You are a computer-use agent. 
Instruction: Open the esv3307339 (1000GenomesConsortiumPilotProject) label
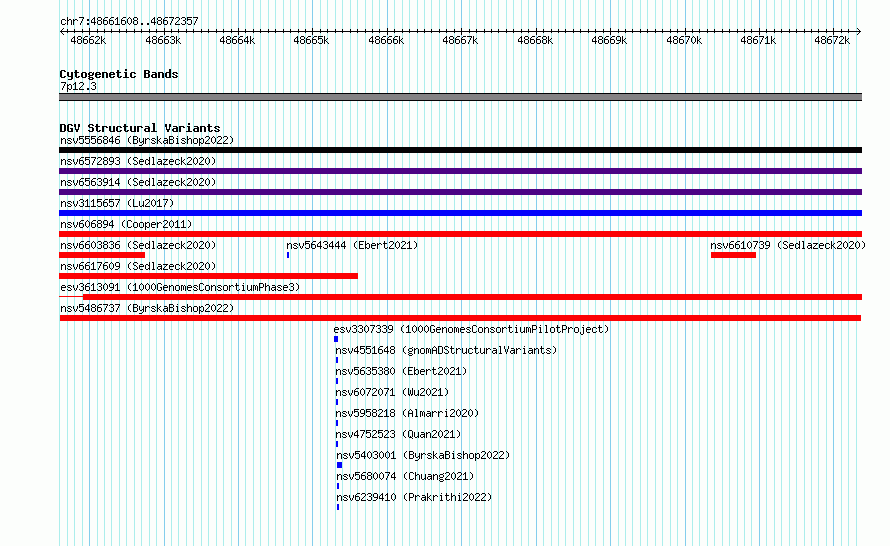tap(471, 329)
